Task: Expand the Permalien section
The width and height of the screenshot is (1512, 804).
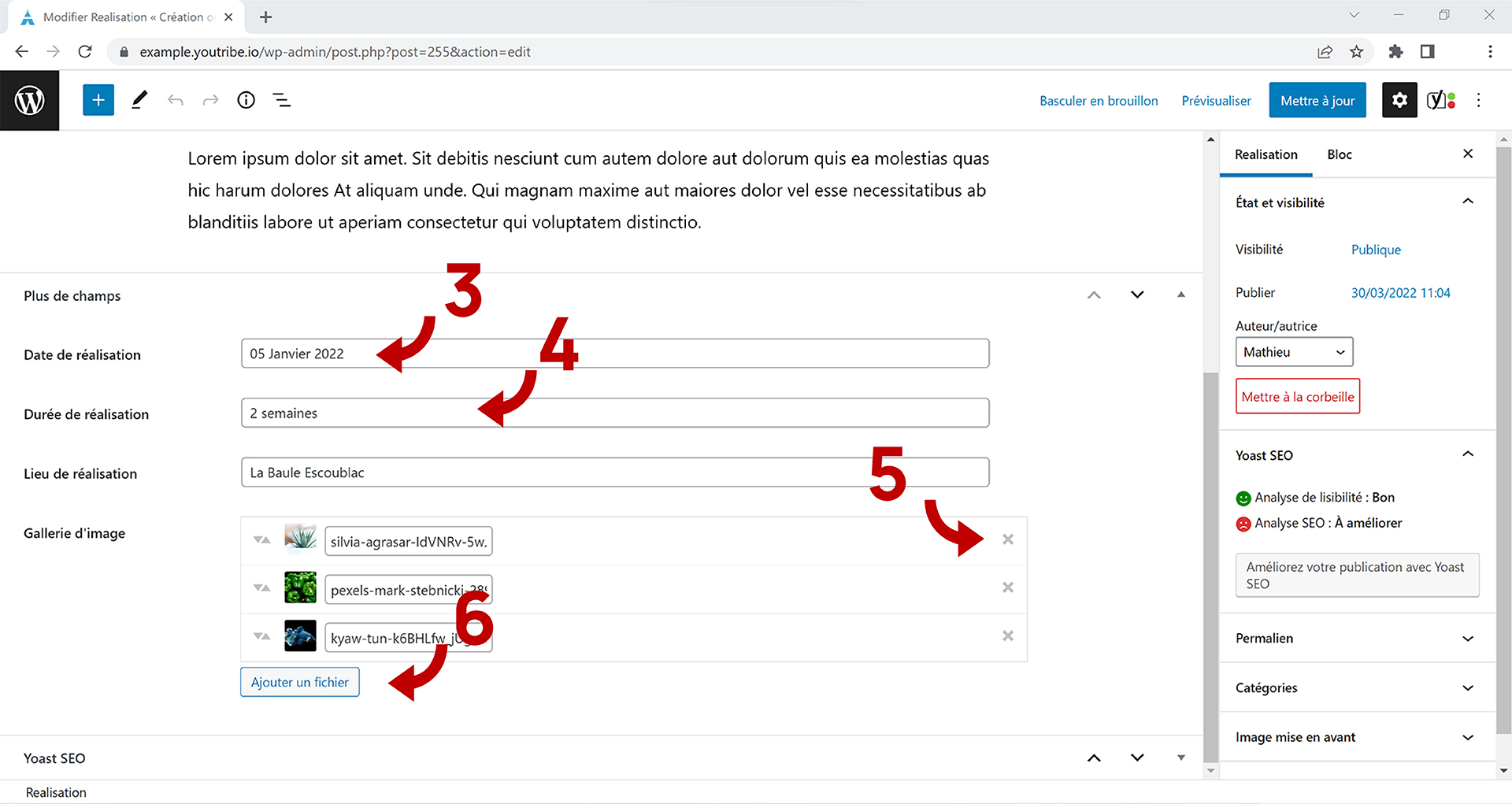Action: tap(1467, 639)
